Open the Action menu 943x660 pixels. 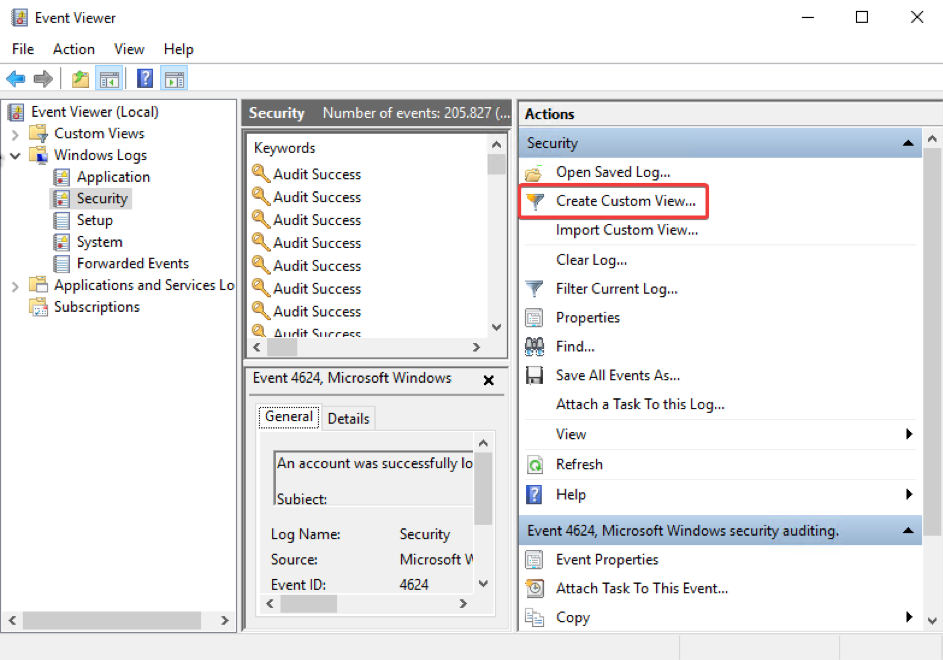click(74, 49)
